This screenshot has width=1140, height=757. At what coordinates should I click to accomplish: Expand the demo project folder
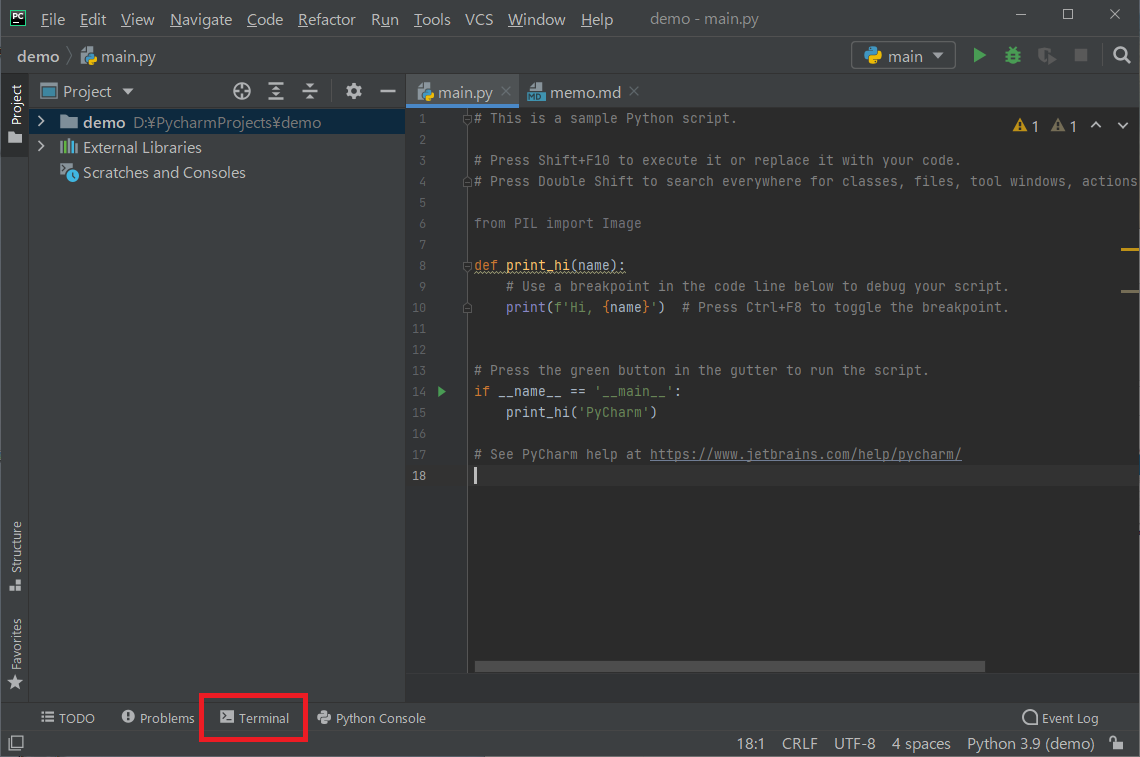(41, 121)
